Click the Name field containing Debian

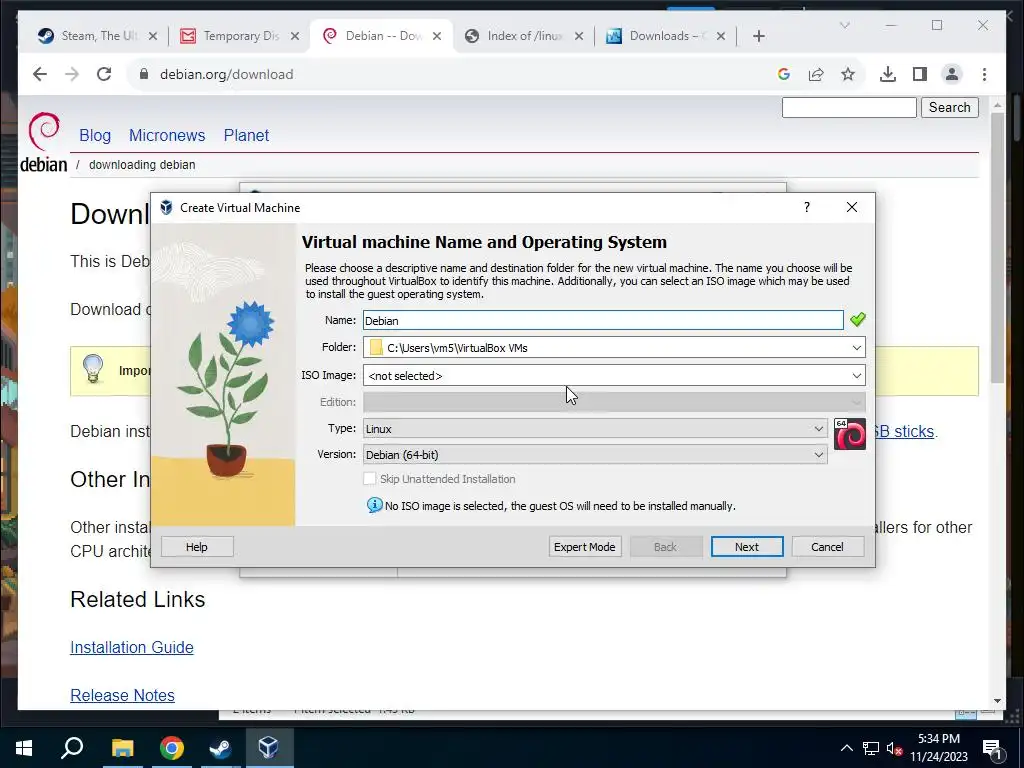tap(603, 320)
